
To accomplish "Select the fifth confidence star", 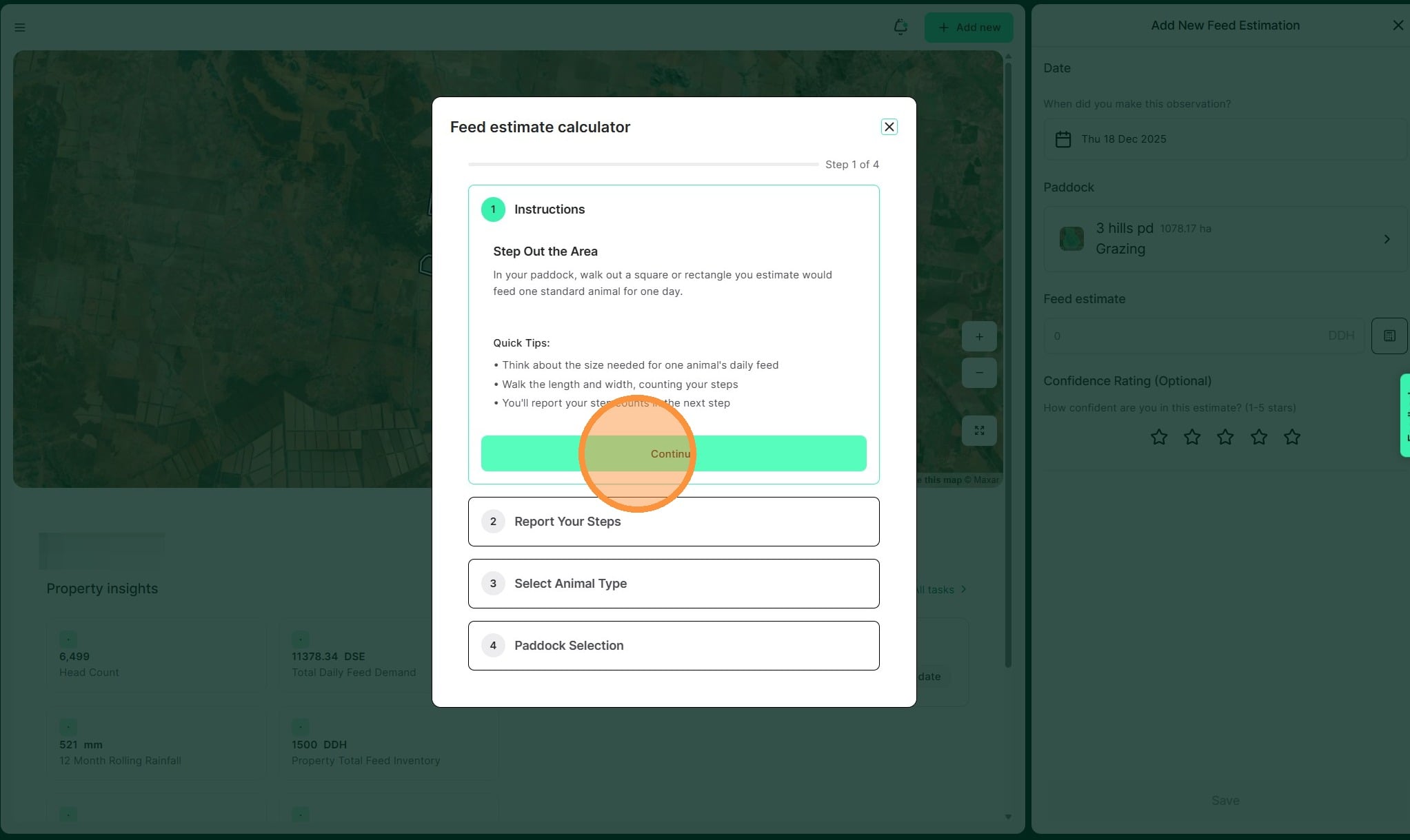I will (x=1292, y=437).
